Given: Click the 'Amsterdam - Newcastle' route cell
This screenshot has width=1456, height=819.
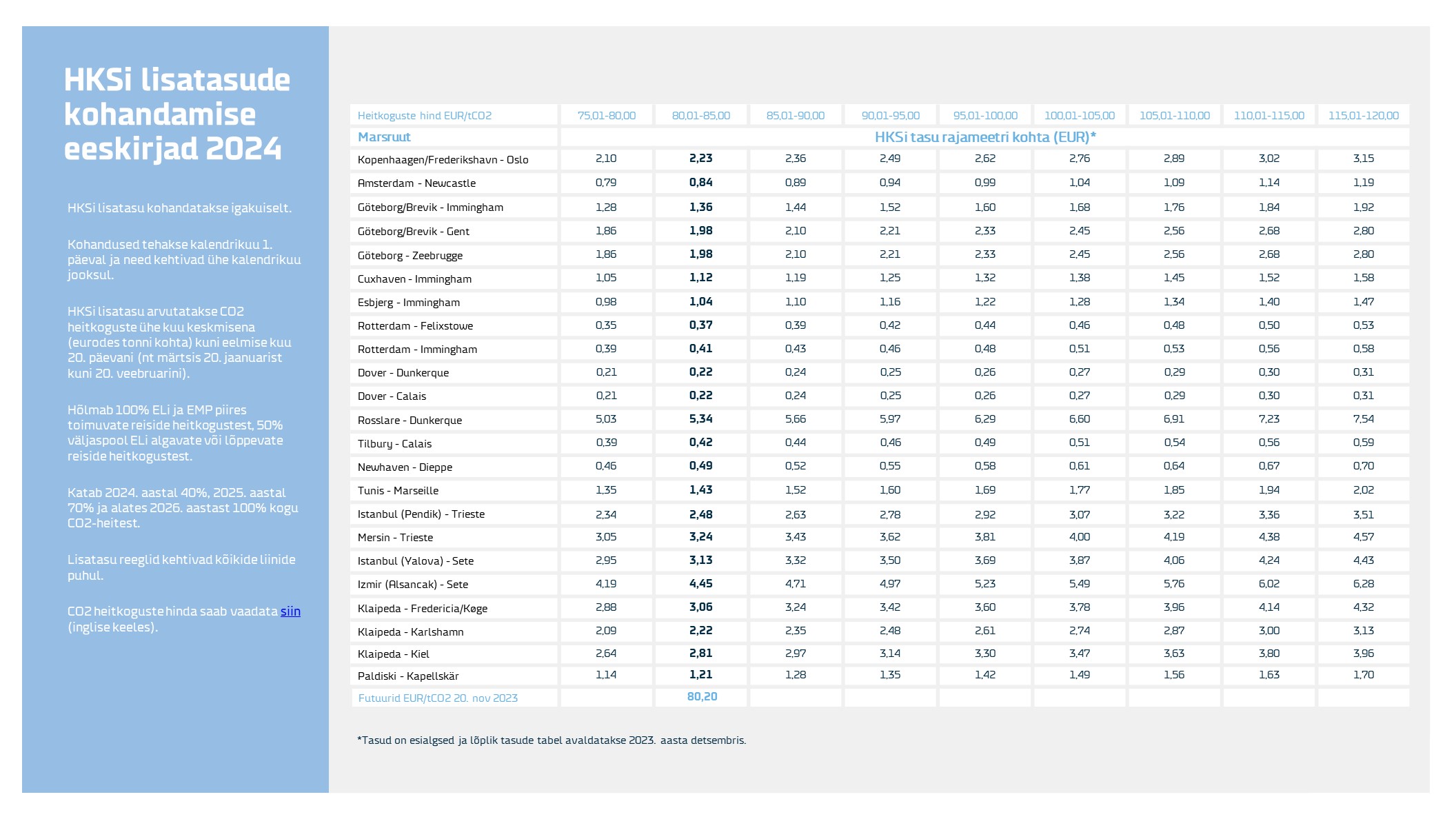Looking at the screenshot, I should click(x=416, y=183).
